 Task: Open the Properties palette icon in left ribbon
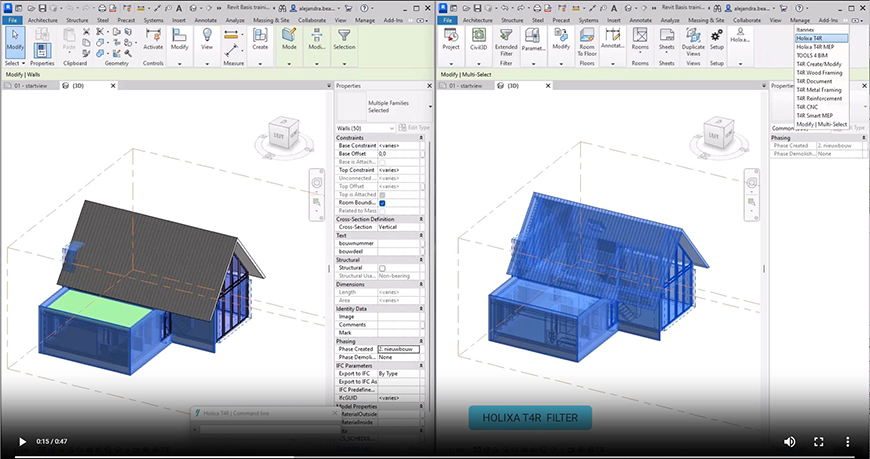pos(42,50)
